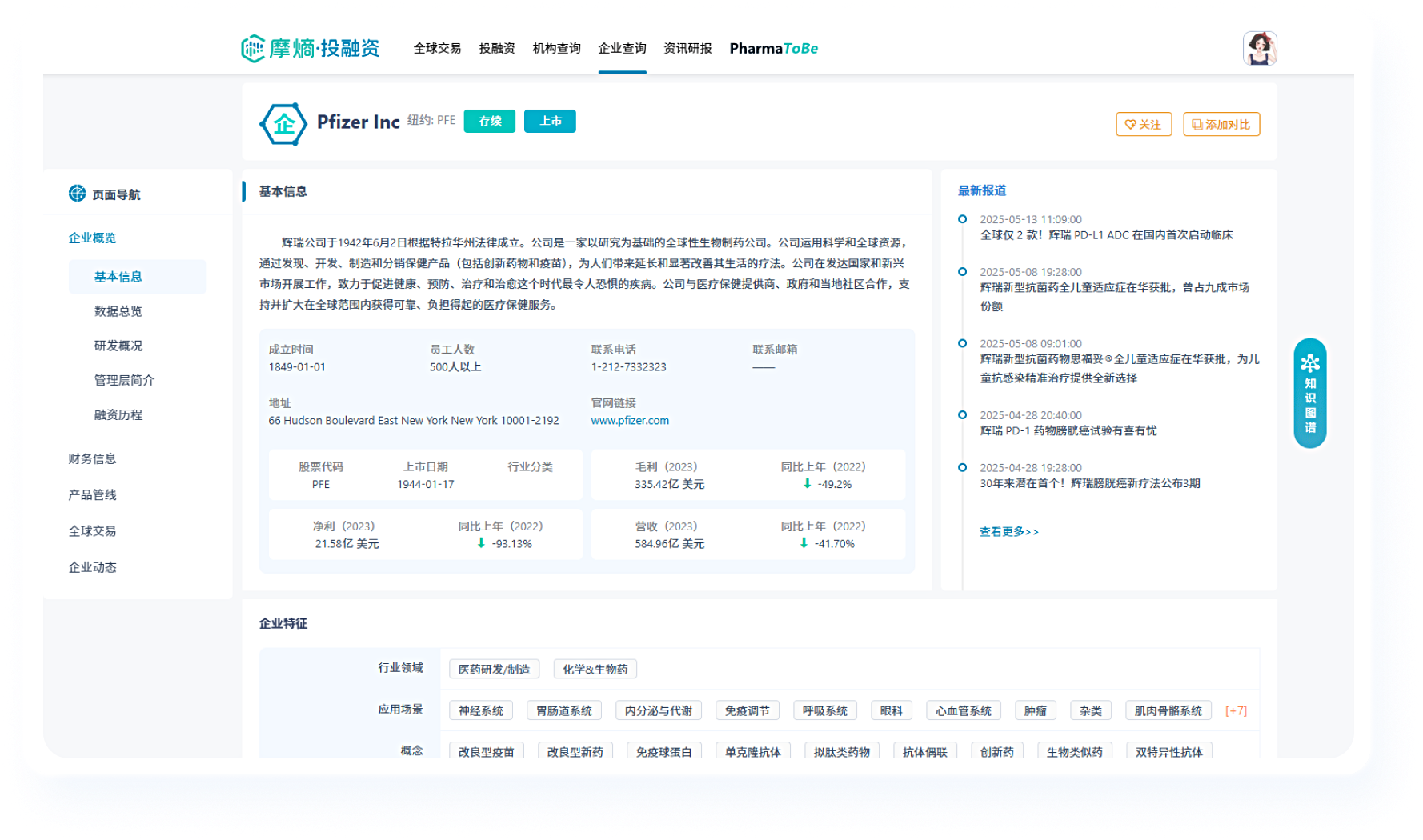Open news about 思福妥 全儿童适应症
The image size is (1423, 840).
coord(1119,368)
